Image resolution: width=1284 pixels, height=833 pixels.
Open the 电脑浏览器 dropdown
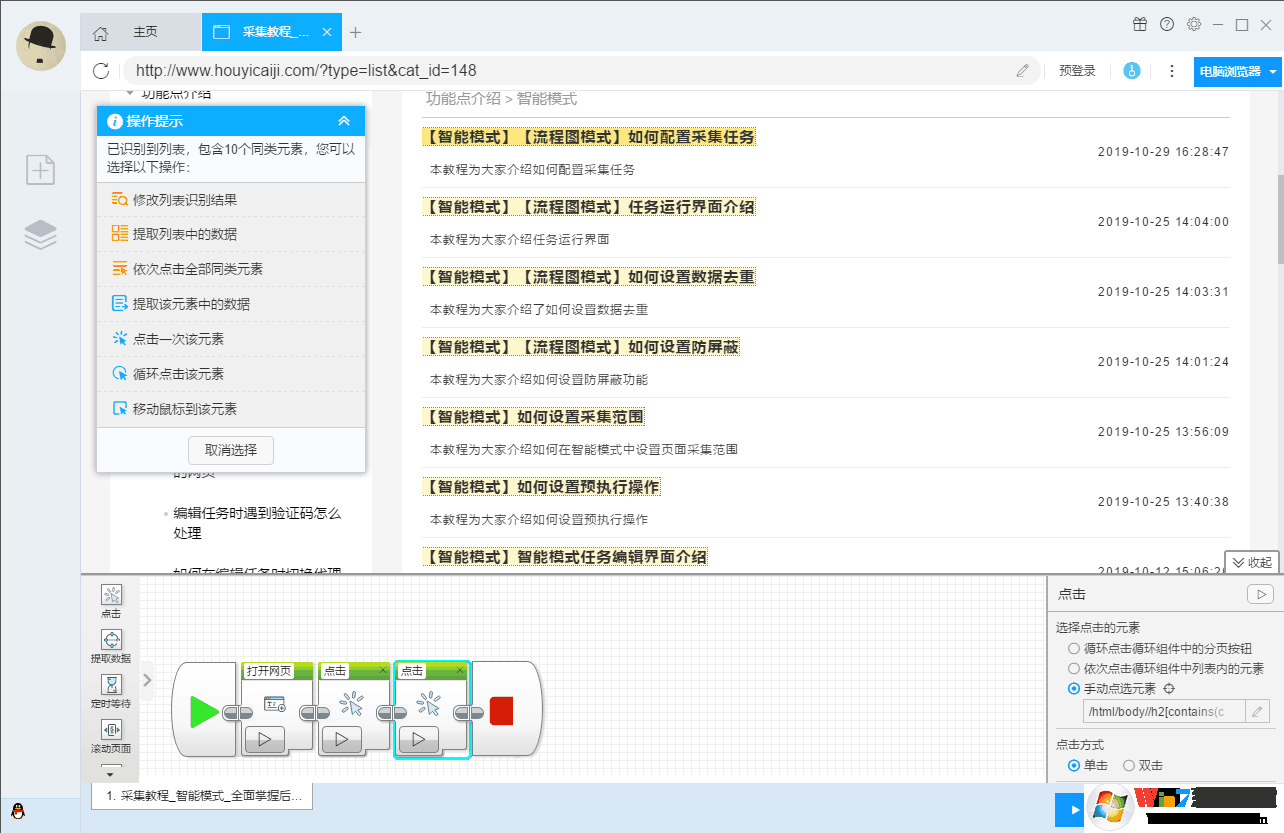(1237, 72)
